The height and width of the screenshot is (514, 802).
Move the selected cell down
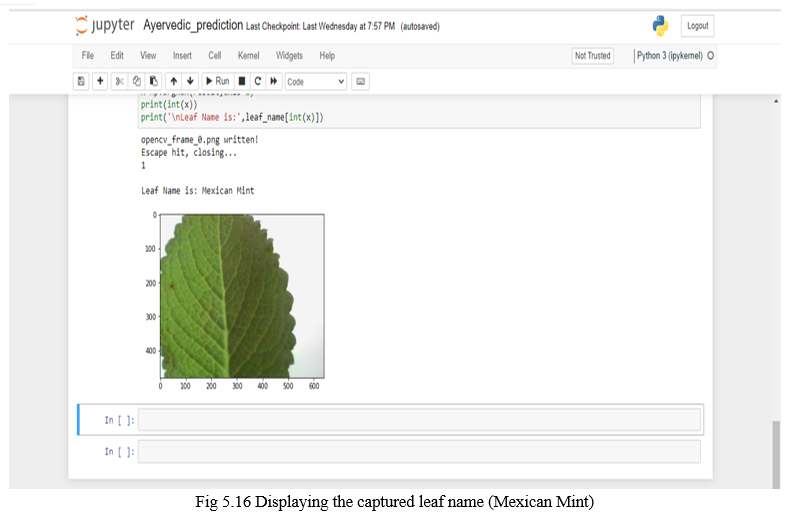(190, 81)
